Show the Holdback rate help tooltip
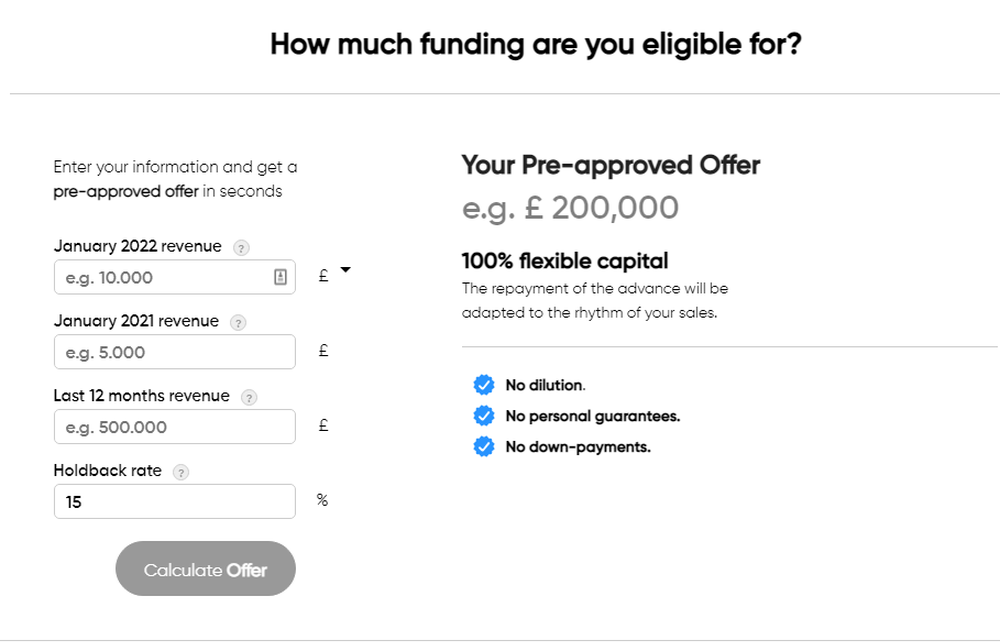 click(181, 472)
